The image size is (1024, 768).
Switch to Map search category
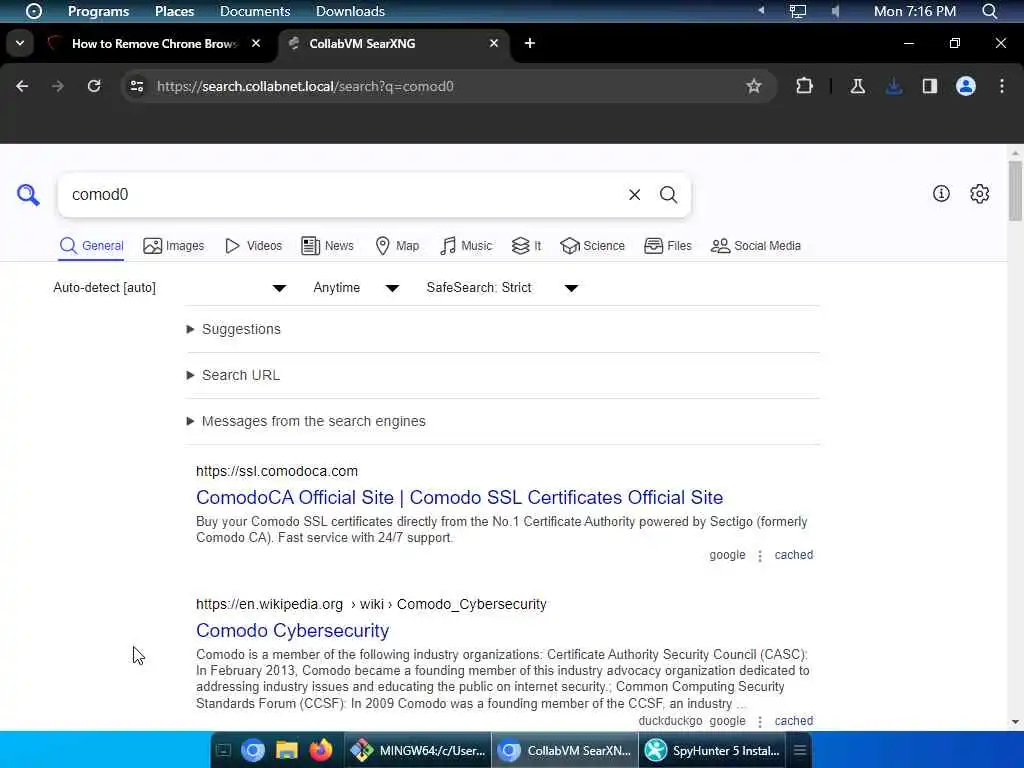coord(397,246)
